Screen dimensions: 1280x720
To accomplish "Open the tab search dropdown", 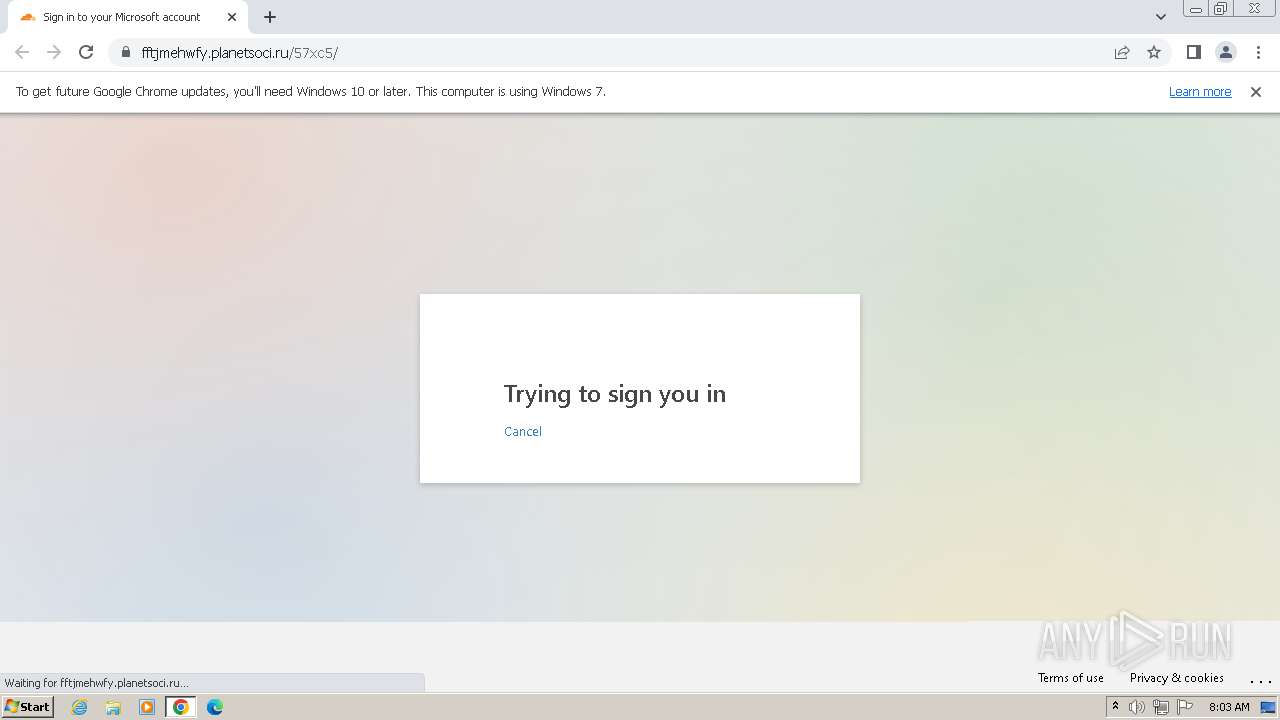I will [1160, 17].
